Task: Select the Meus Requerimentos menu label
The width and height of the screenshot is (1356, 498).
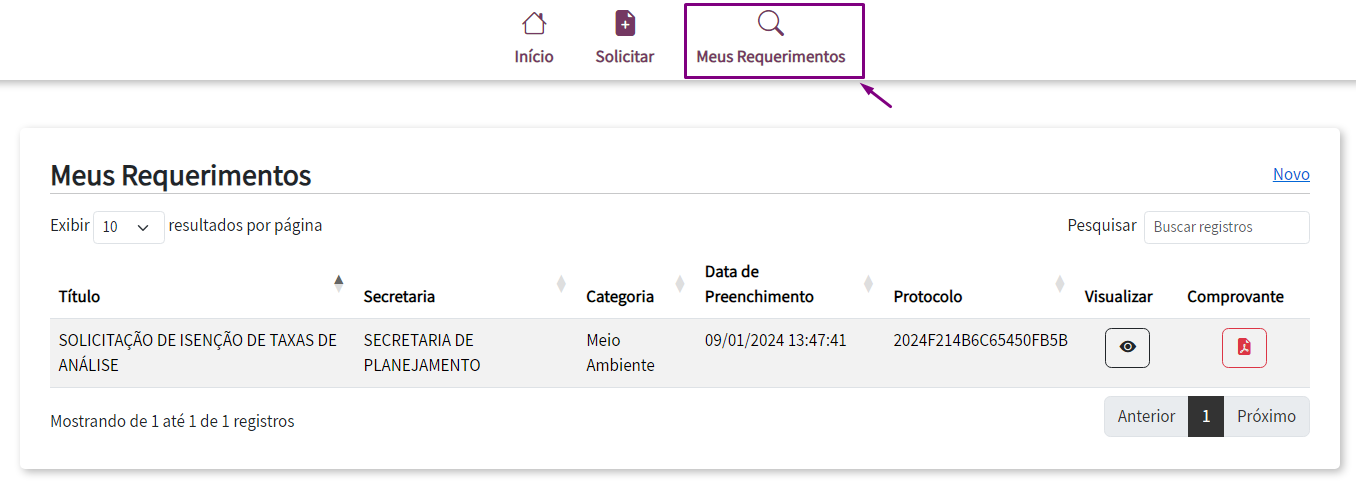Action: click(x=771, y=57)
